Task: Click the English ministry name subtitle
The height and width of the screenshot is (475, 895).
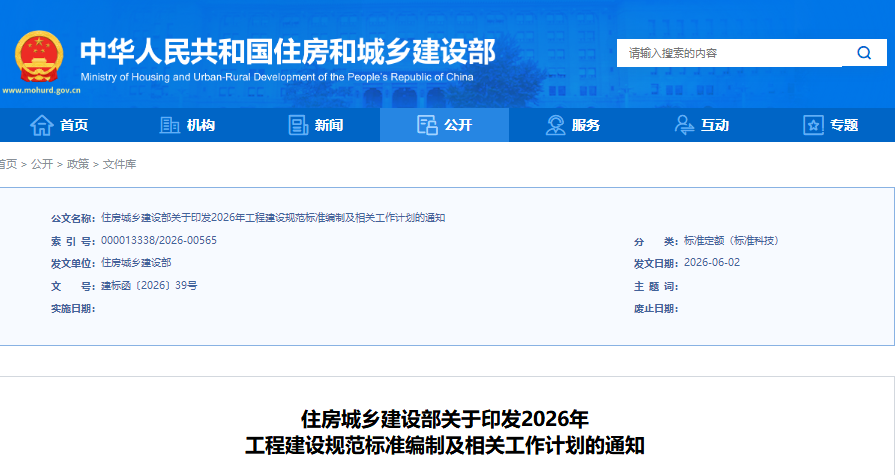Action: tap(277, 77)
